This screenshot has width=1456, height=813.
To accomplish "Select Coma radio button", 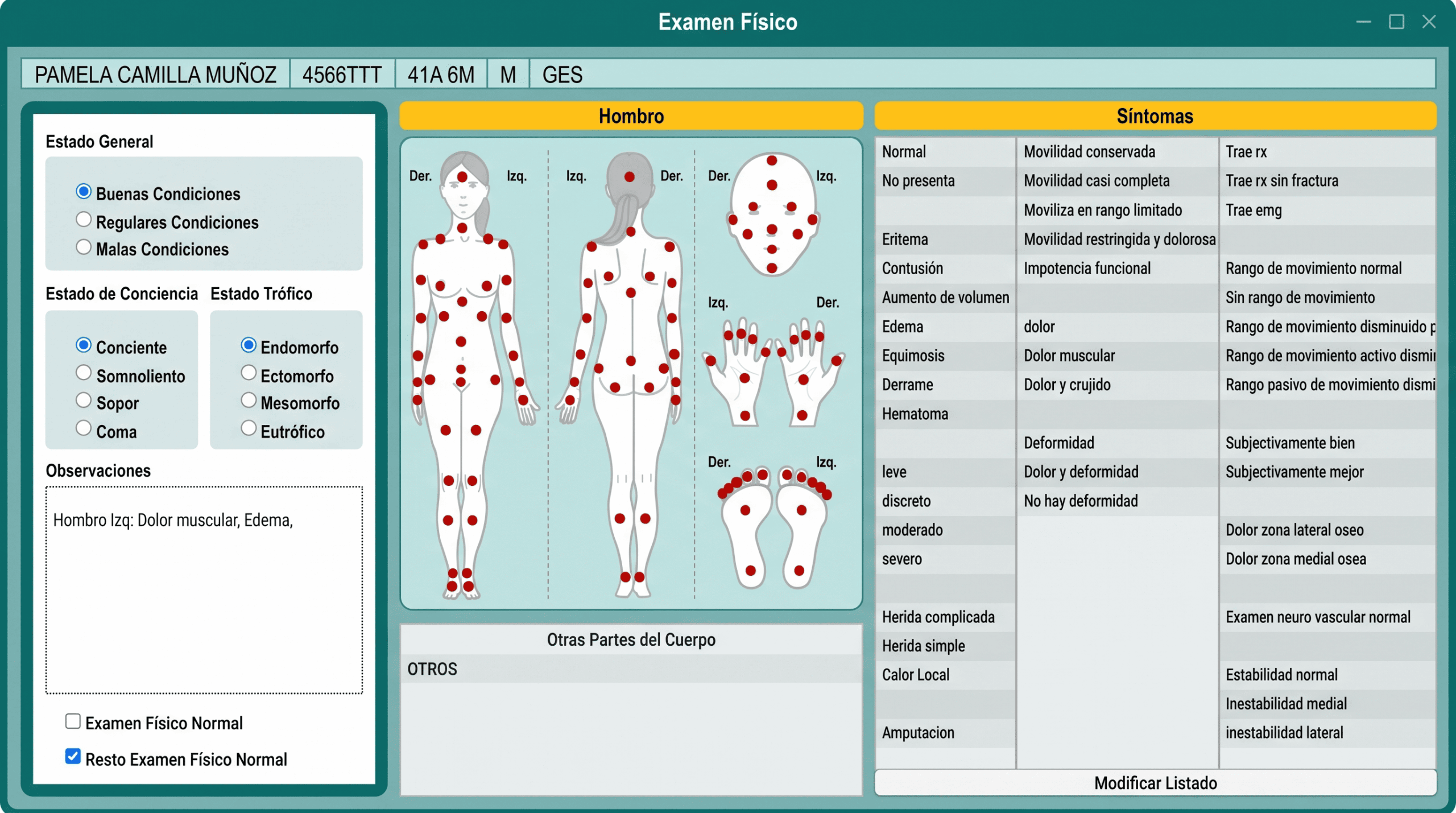I will pyautogui.click(x=84, y=428).
